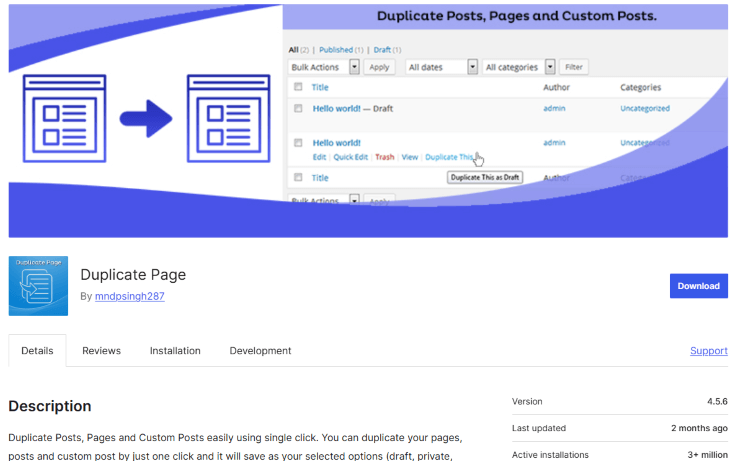Viewport: 750px width, 461px height.
Task: Open the Bulk Actions dropdown
Action: pos(324,67)
